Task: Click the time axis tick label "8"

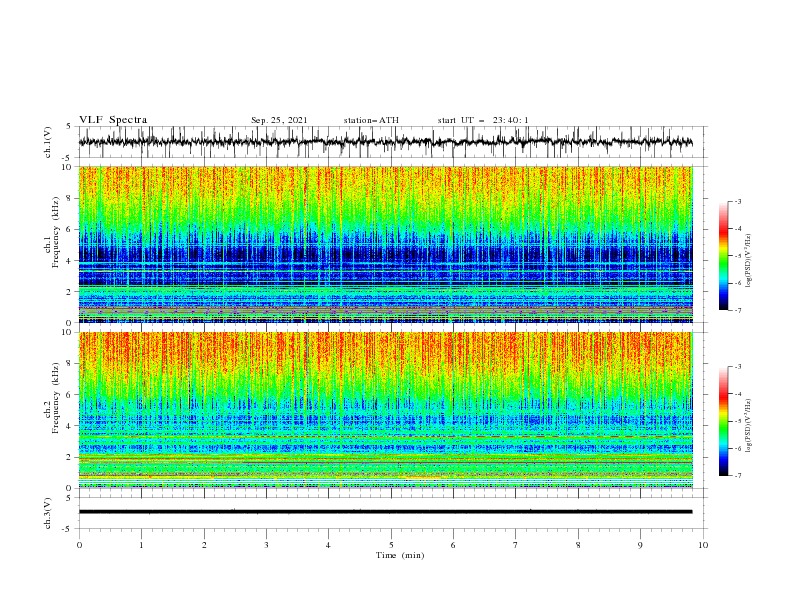Action: (578, 545)
